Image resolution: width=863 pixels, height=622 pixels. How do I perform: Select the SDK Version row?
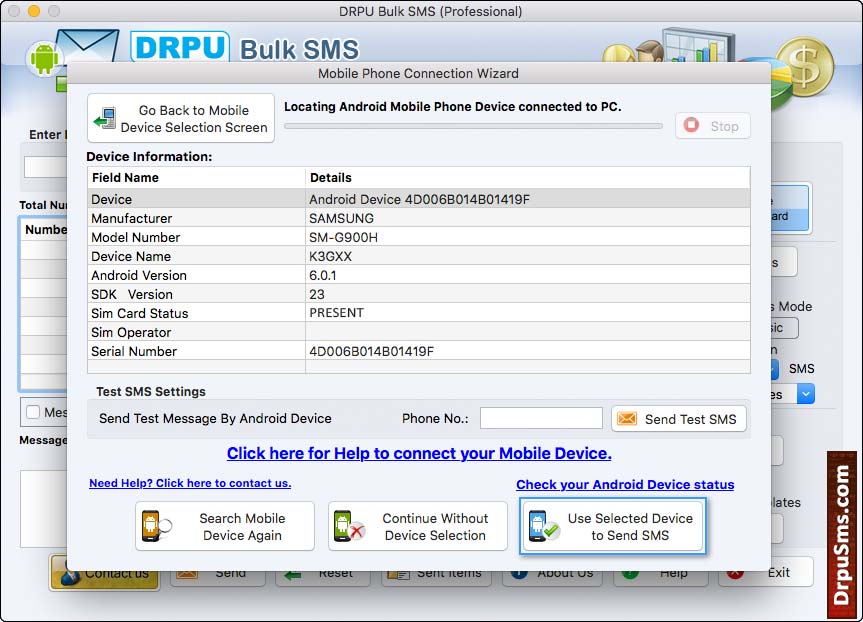coord(419,294)
